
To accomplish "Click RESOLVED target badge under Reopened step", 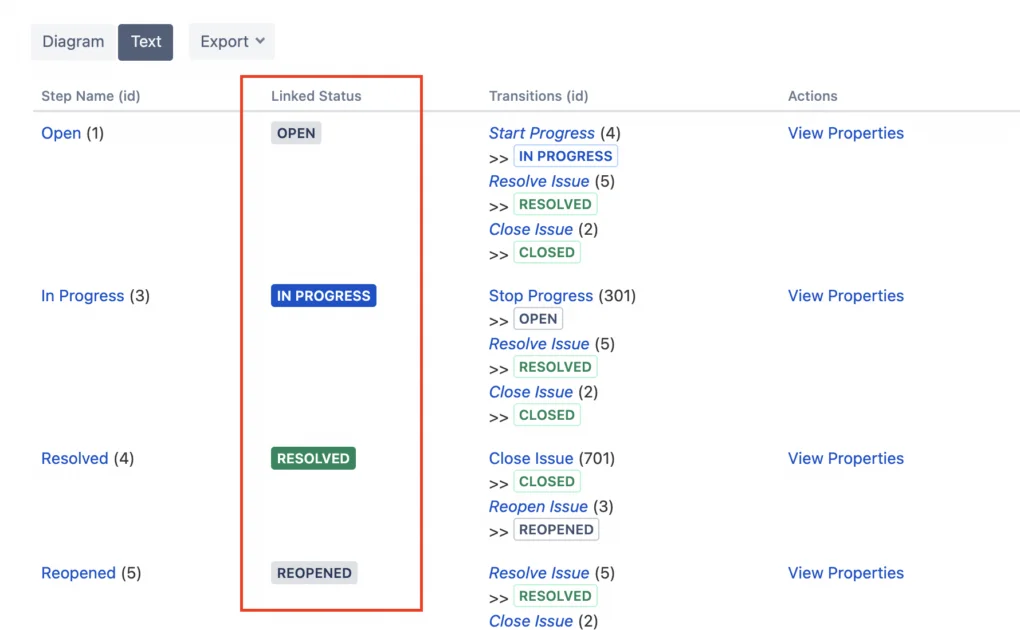I will 556,596.
